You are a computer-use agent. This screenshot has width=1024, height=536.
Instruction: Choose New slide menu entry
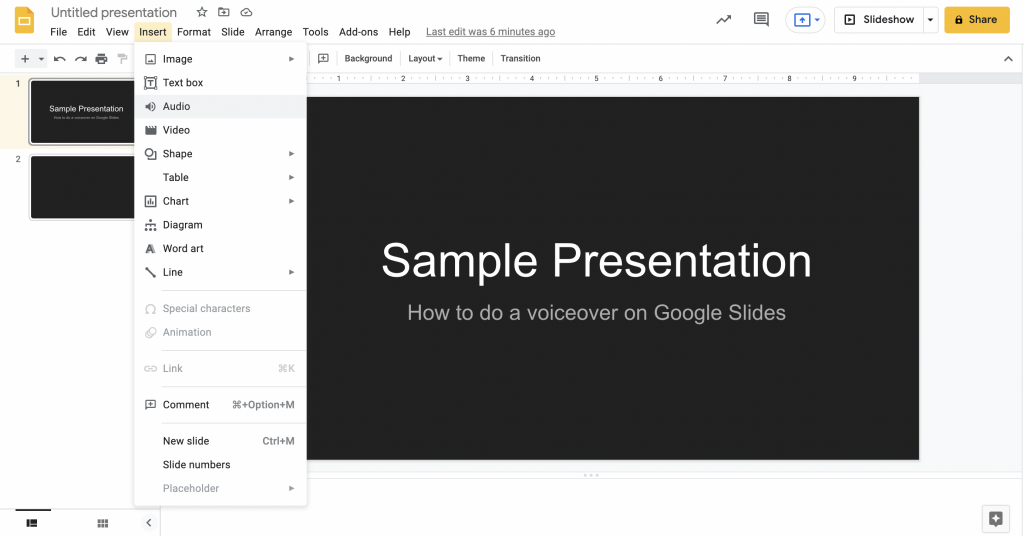(x=220, y=441)
